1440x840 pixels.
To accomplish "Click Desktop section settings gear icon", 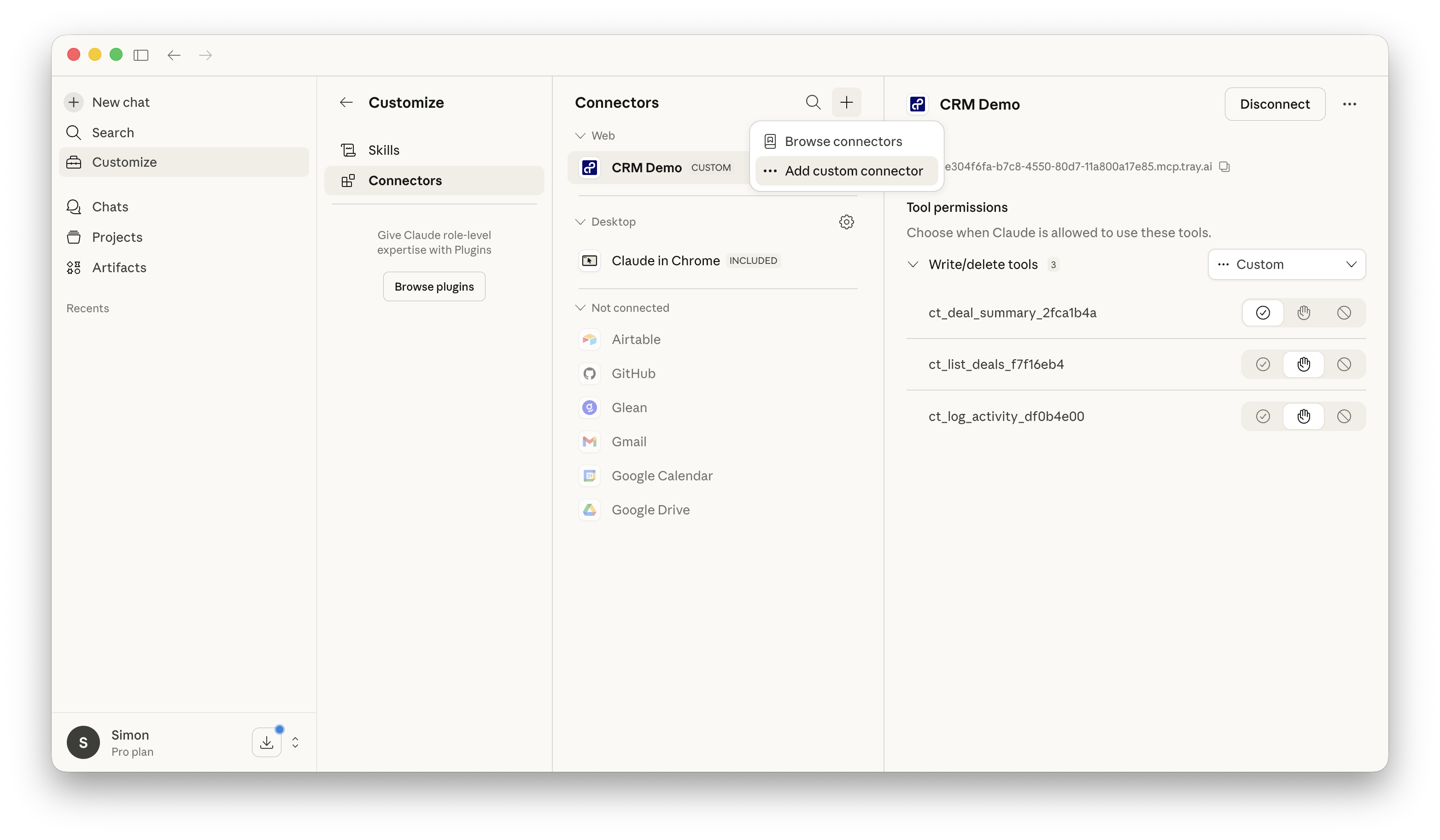I will pyautogui.click(x=846, y=222).
